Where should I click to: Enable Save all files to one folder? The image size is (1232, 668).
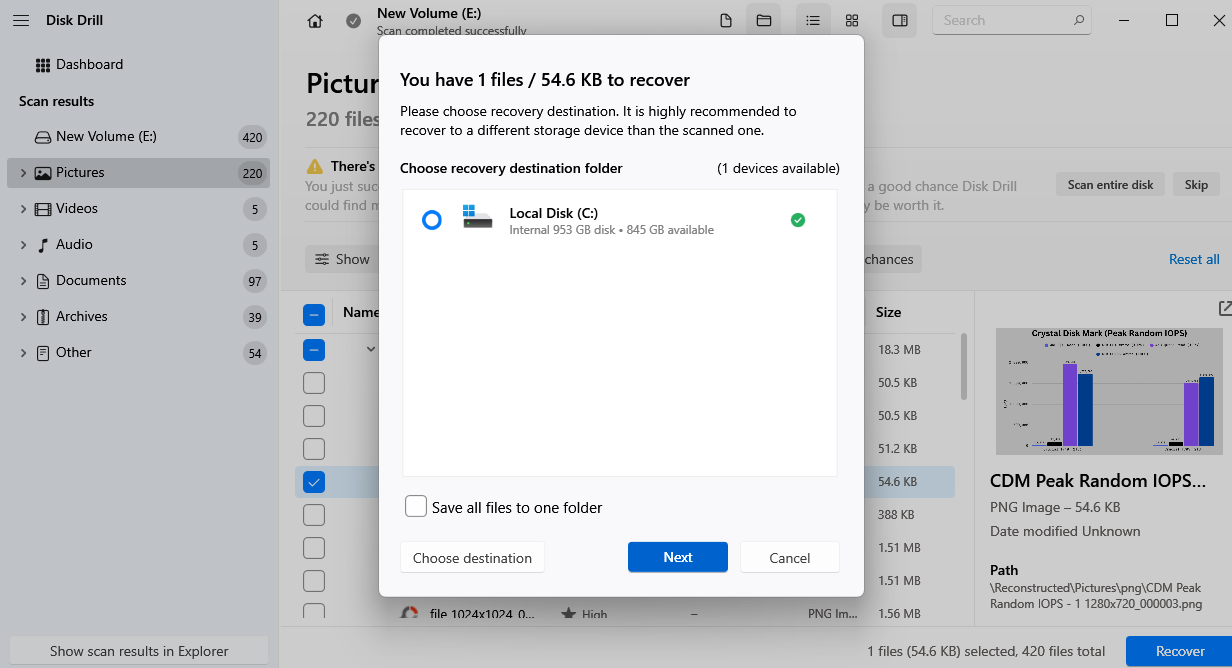point(416,506)
